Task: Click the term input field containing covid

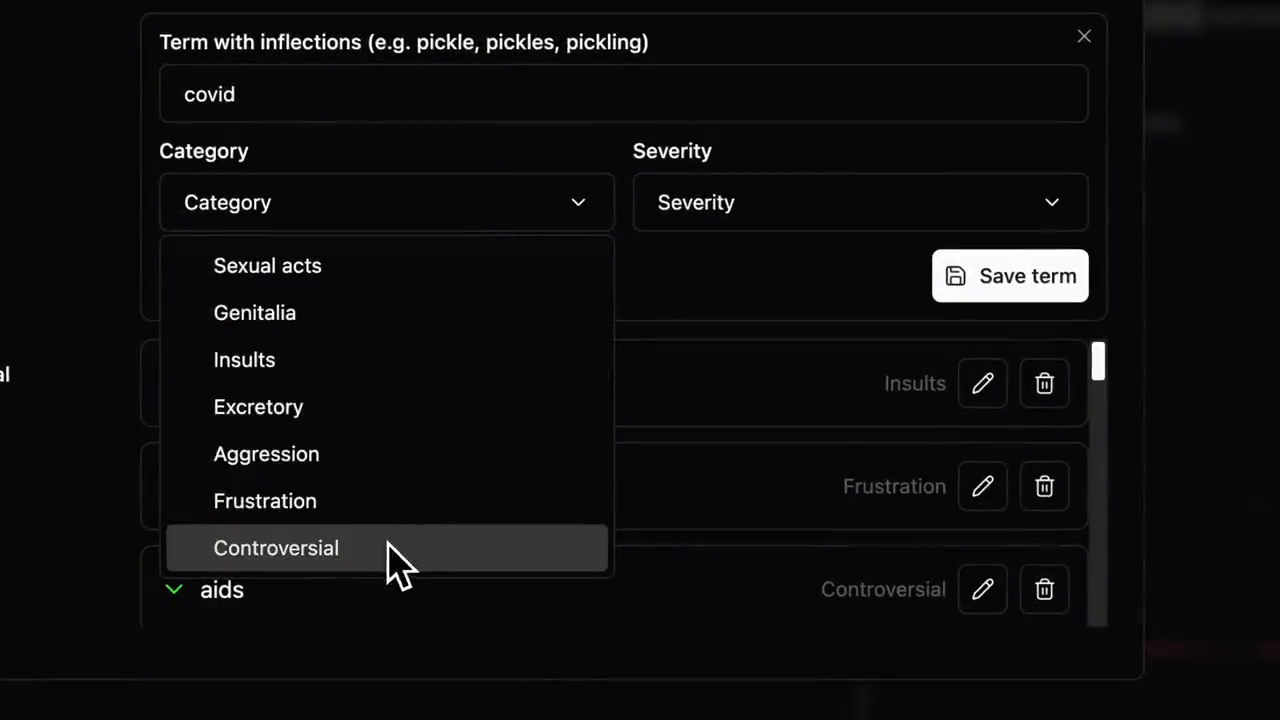Action: click(x=623, y=94)
